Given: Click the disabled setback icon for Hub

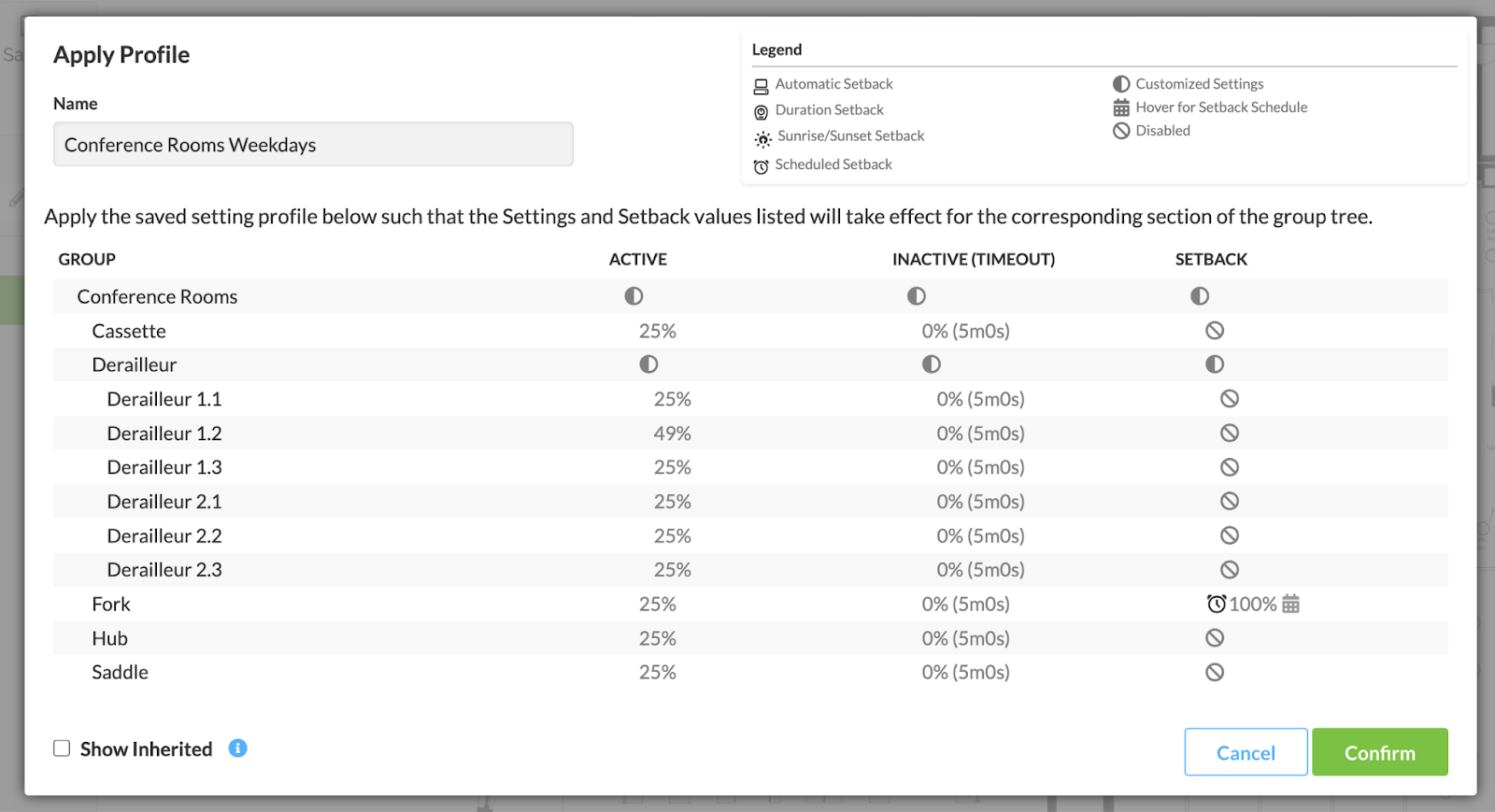Looking at the screenshot, I should point(1214,638).
